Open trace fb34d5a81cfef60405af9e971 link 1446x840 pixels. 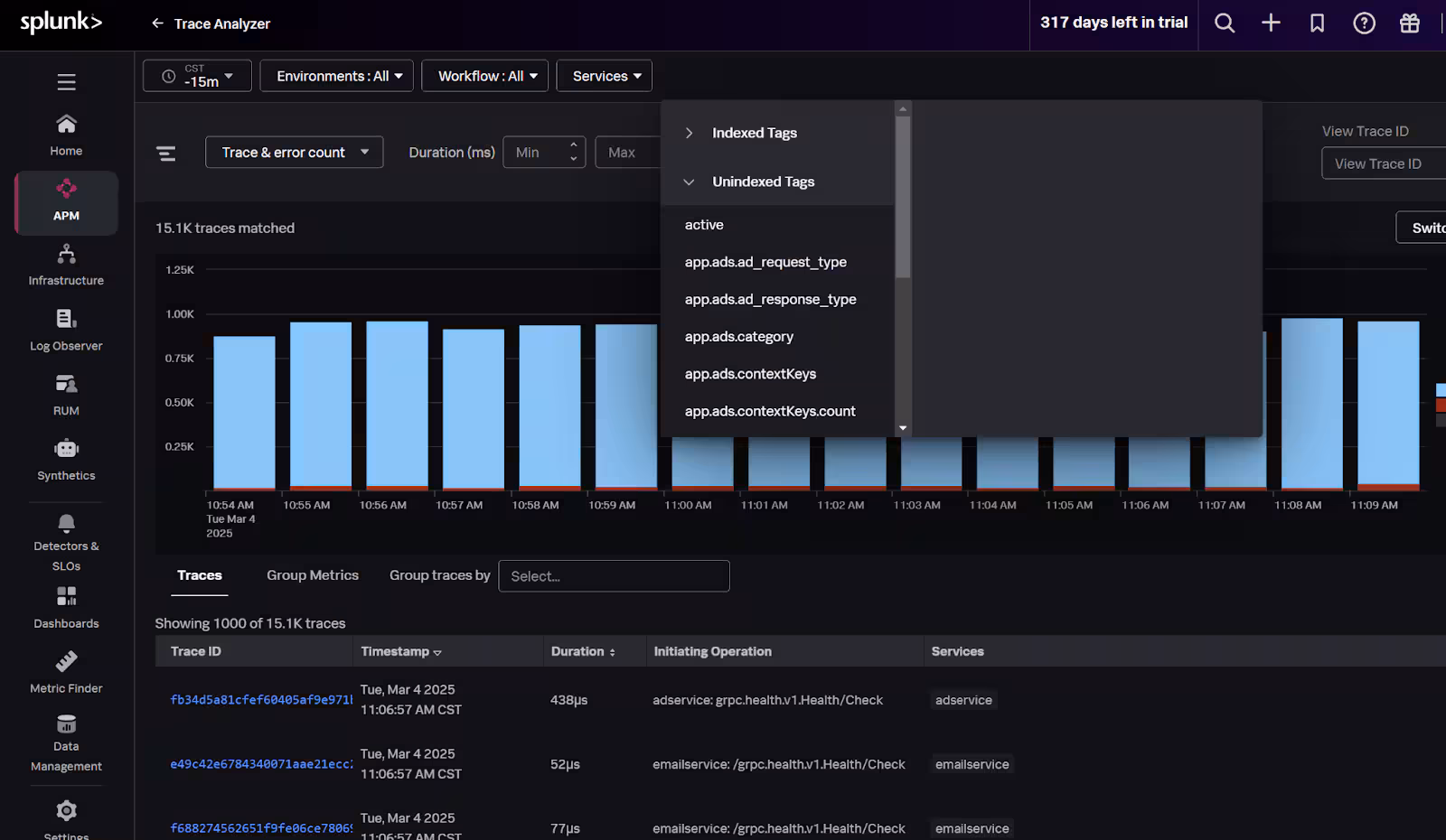(260, 700)
